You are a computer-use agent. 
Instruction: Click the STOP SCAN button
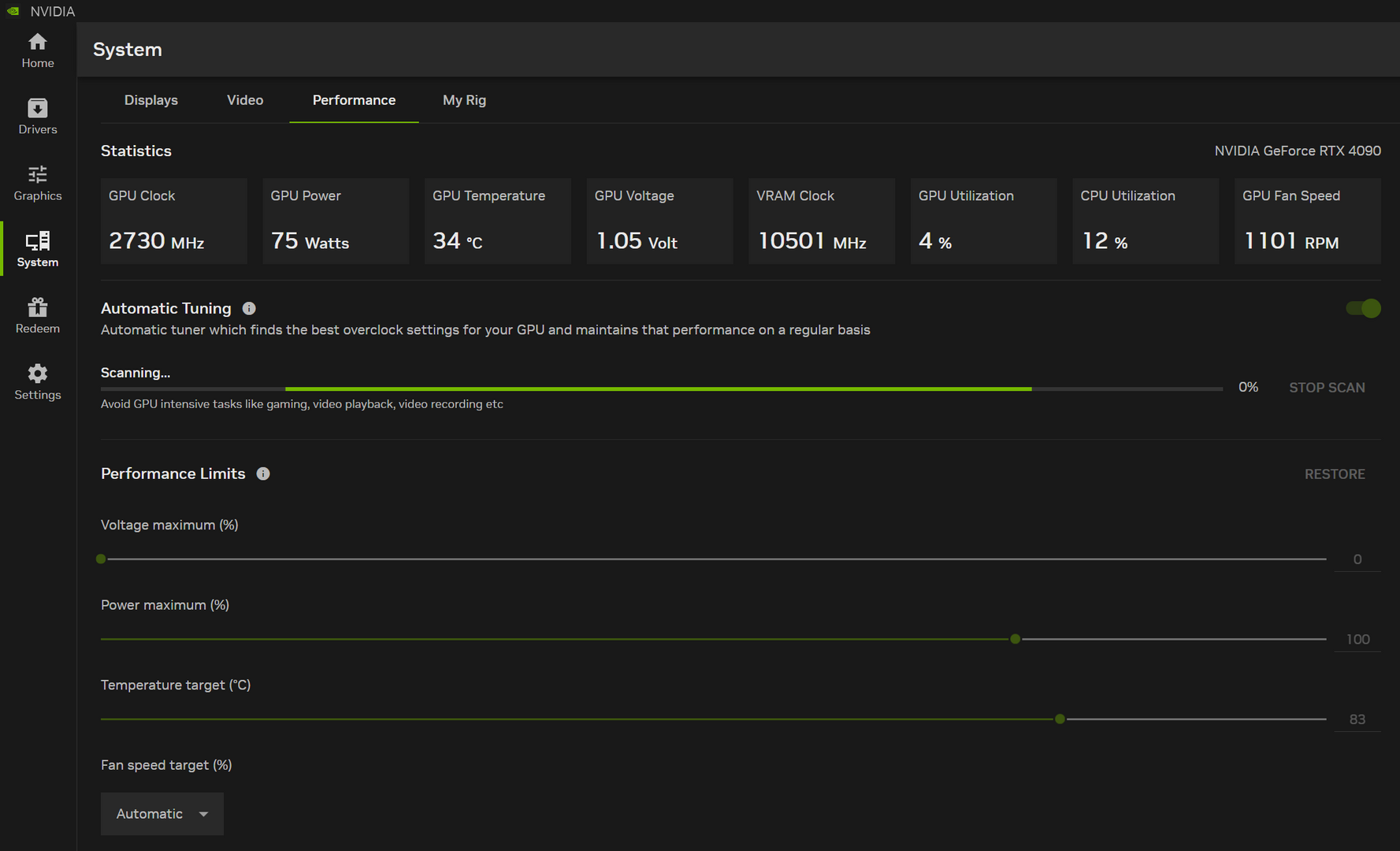point(1327,388)
